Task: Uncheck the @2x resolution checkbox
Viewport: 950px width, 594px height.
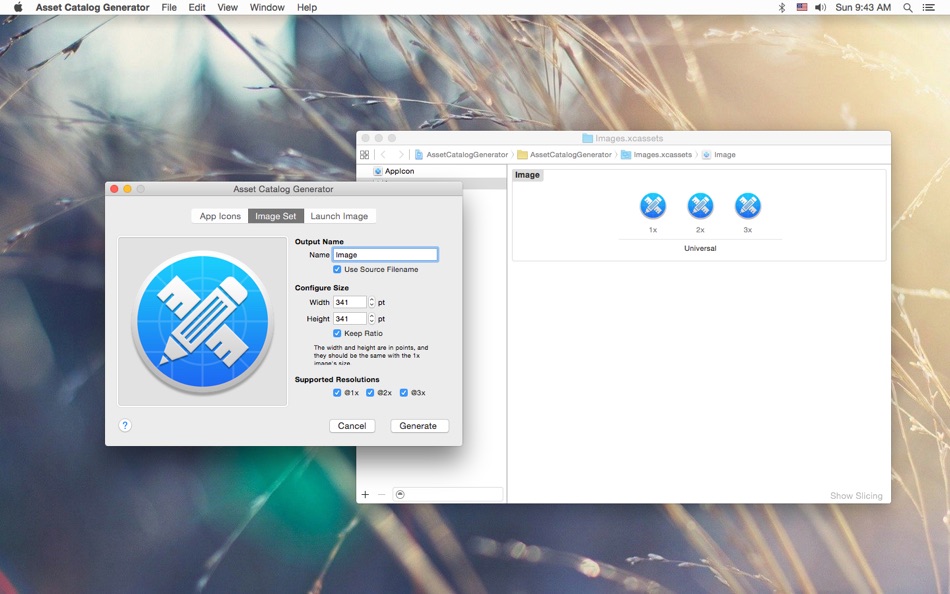Action: pos(370,393)
